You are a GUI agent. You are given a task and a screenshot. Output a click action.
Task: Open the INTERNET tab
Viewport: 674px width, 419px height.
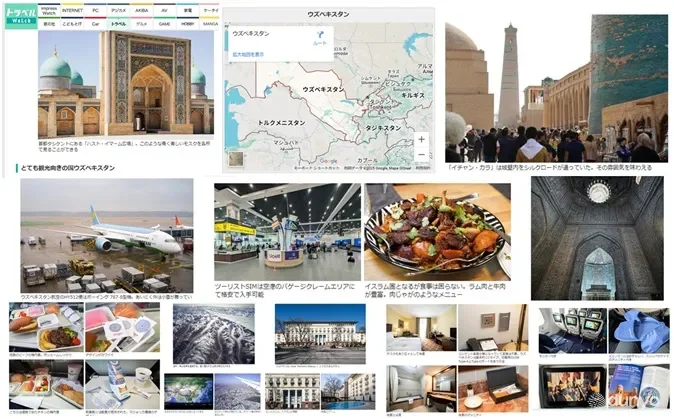[72, 10]
